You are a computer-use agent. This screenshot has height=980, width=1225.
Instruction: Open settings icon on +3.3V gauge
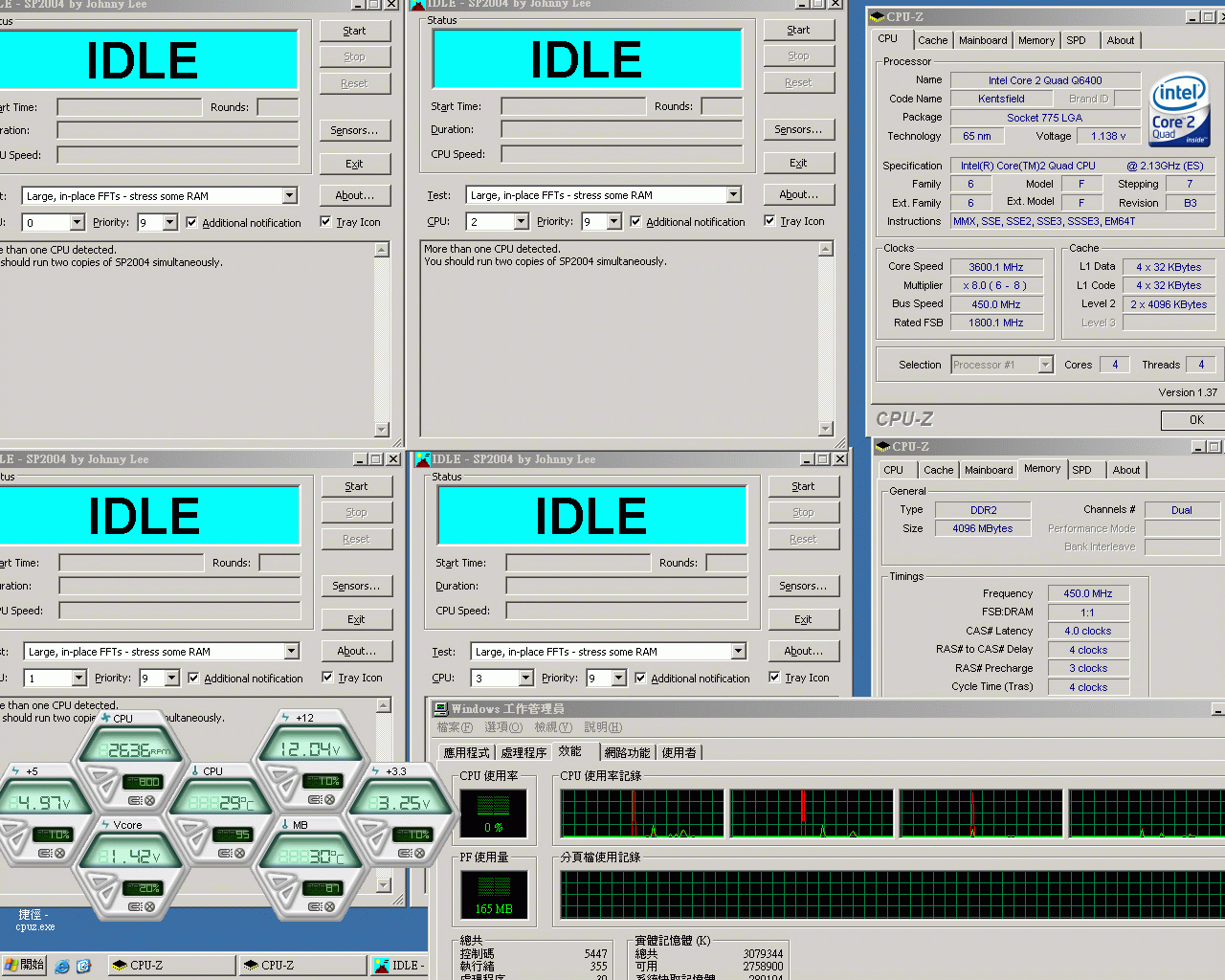(404, 853)
